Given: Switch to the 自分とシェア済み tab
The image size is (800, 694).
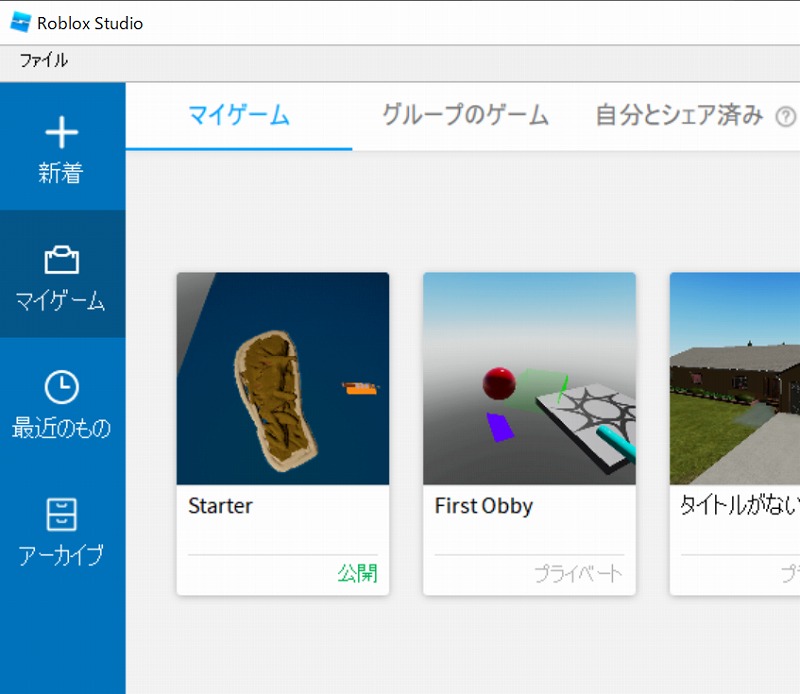Looking at the screenshot, I should click(679, 115).
